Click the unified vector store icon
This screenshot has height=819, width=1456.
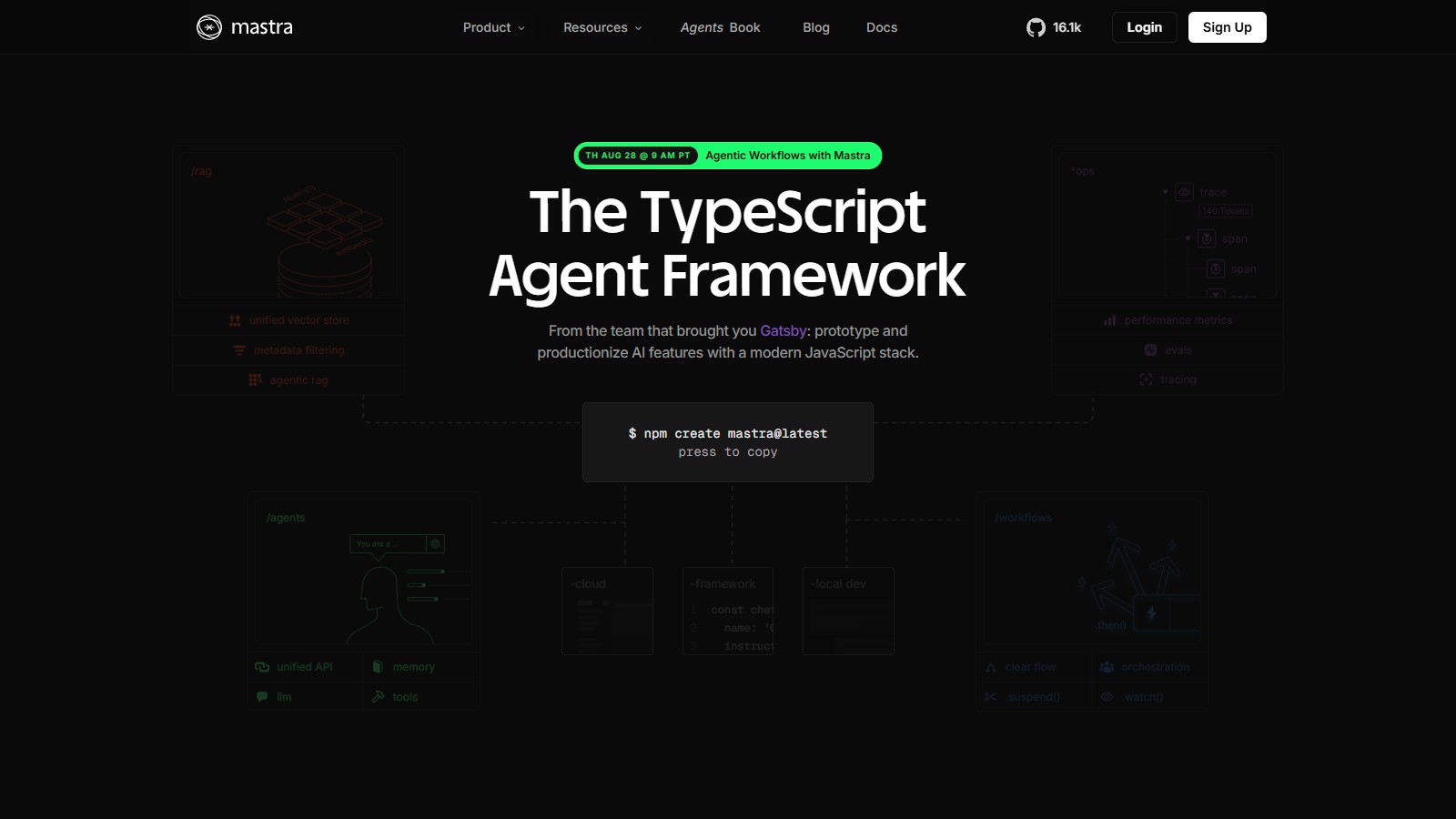tap(235, 320)
